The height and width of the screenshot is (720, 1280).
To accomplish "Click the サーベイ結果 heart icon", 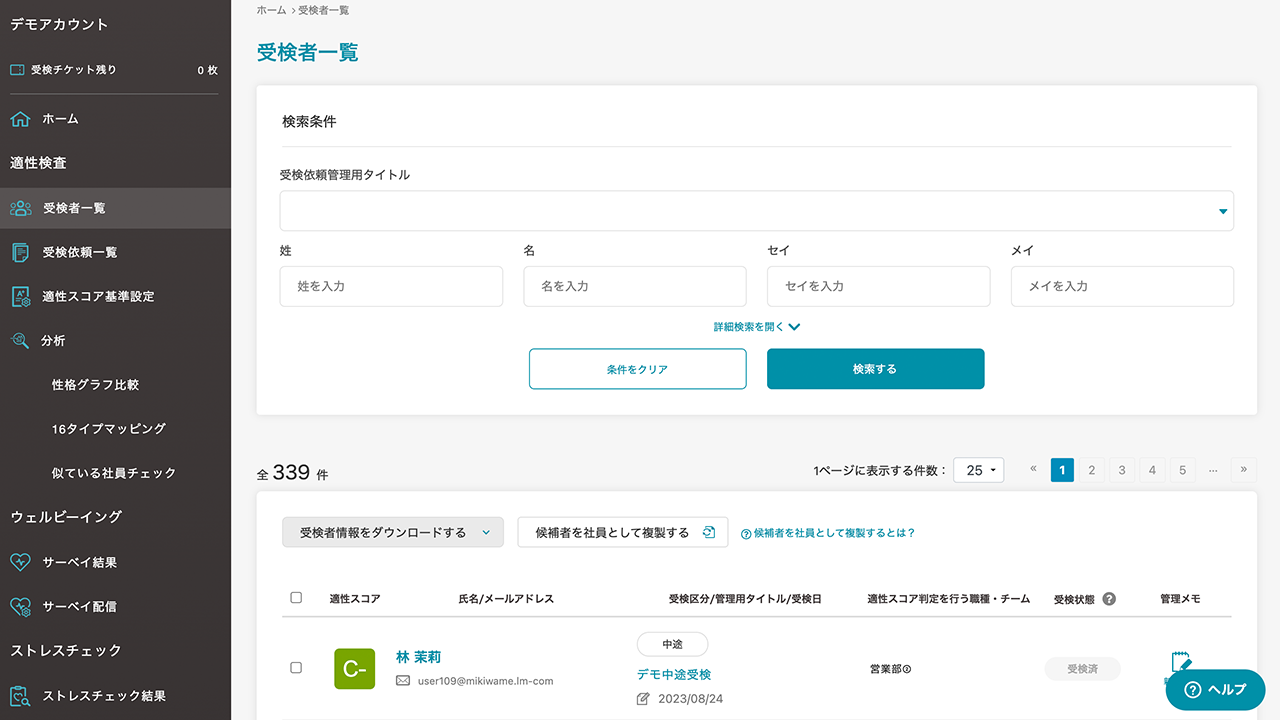I will click(x=20, y=562).
